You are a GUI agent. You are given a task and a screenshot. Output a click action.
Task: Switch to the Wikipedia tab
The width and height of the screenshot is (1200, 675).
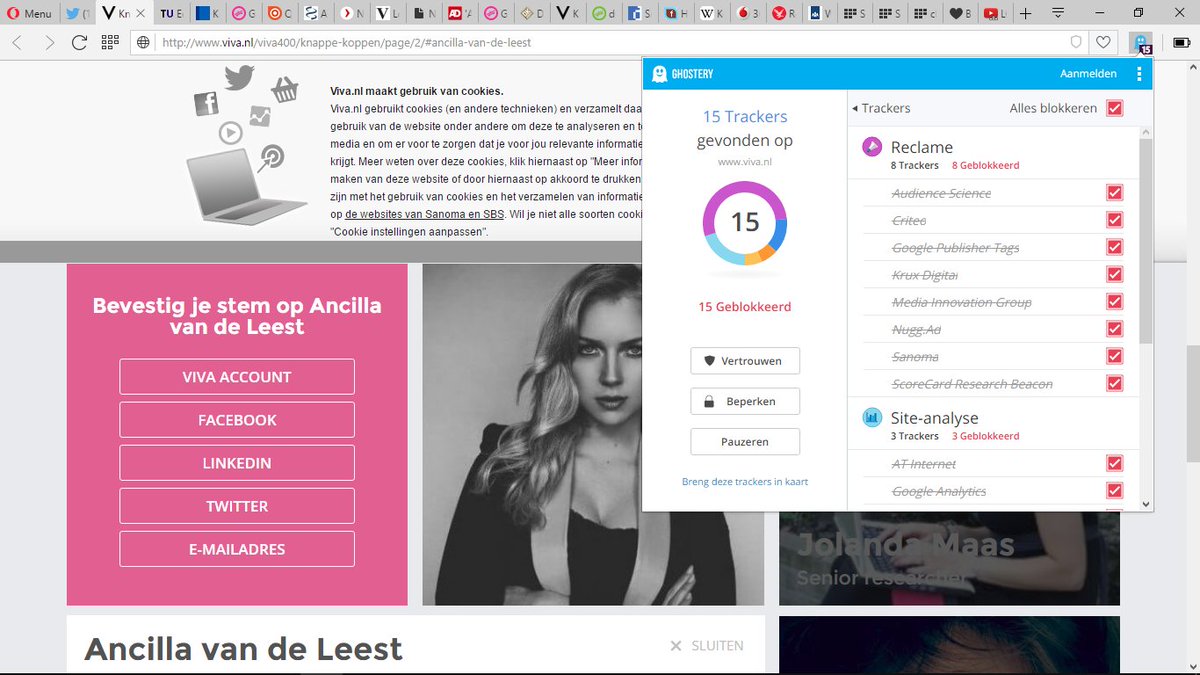pos(713,13)
